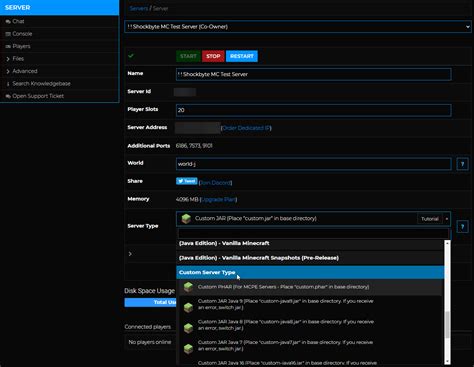Click the red STOP button
The image size is (474, 367).
tap(213, 56)
